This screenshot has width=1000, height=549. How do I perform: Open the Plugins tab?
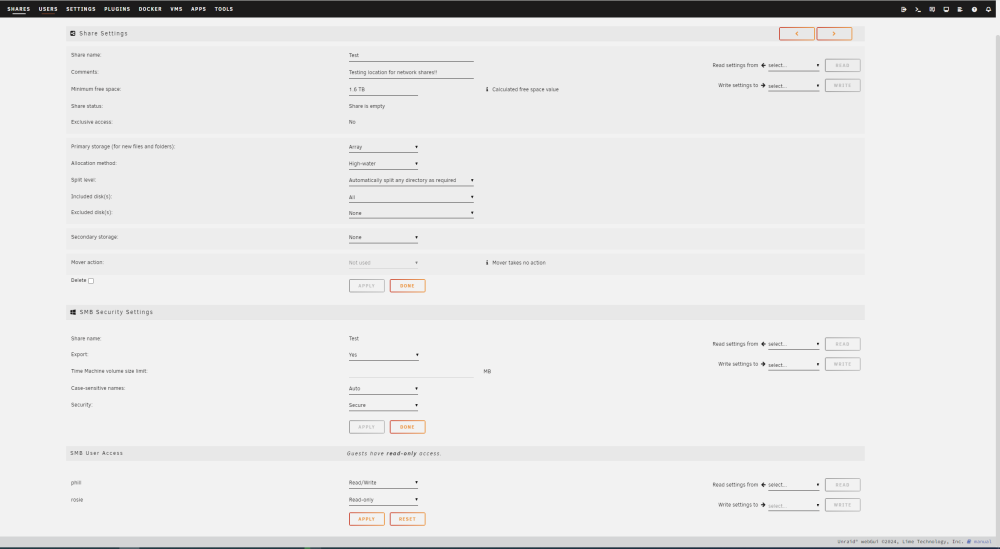pos(117,9)
